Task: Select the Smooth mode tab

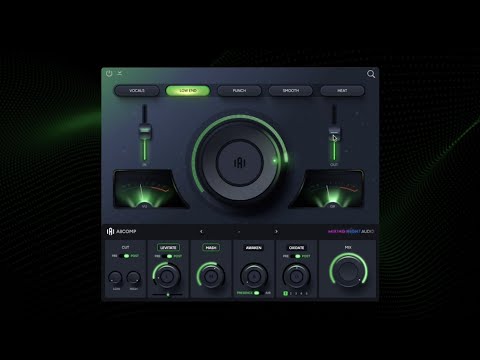Action: pyautogui.click(x=291, y=91)
